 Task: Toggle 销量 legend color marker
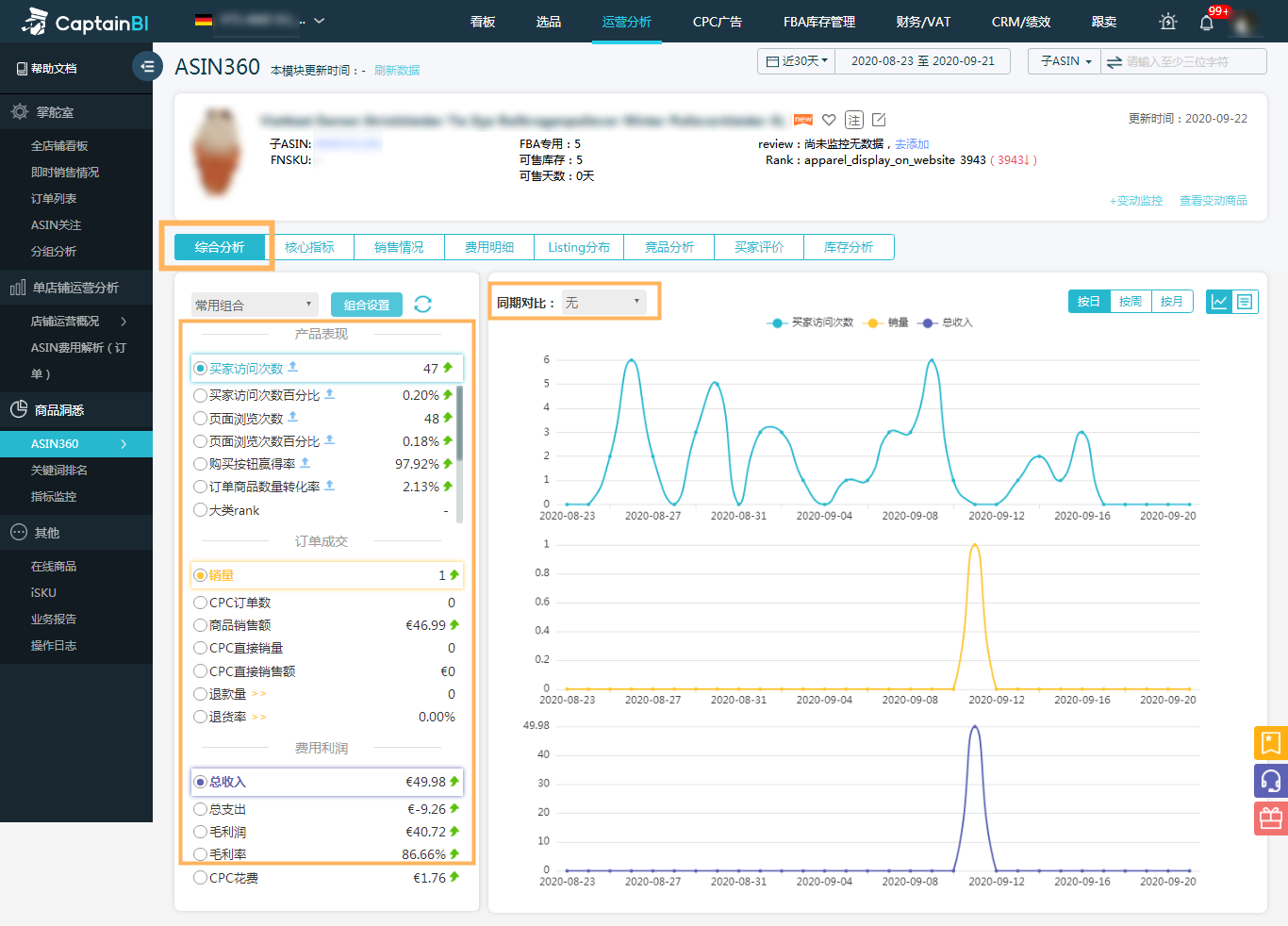[873, 322]
